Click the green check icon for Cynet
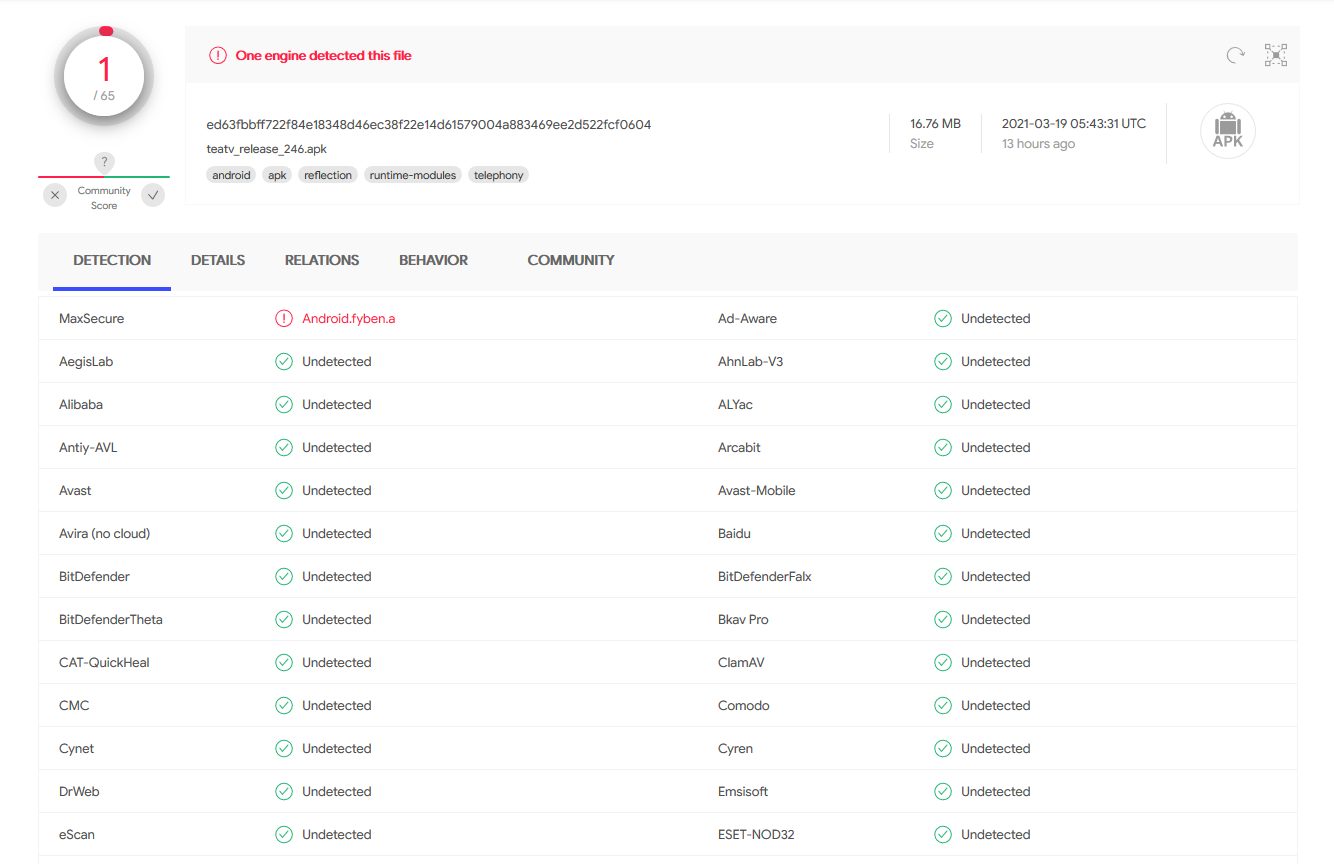The height and width of the screenshot is (864, 1334). (284, 749)
